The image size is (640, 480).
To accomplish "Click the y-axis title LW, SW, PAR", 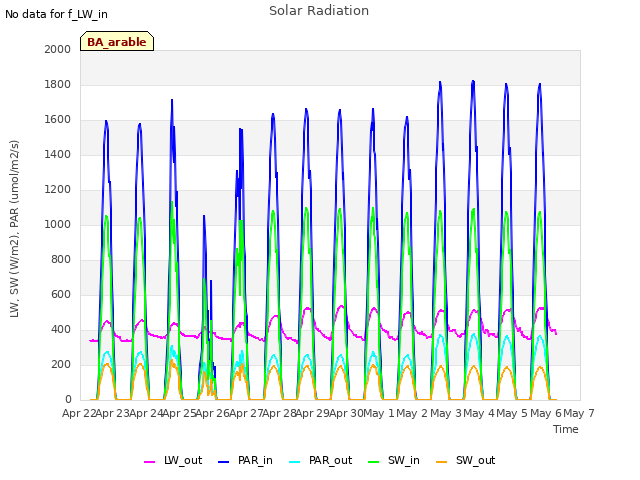I will pos(14,229).
